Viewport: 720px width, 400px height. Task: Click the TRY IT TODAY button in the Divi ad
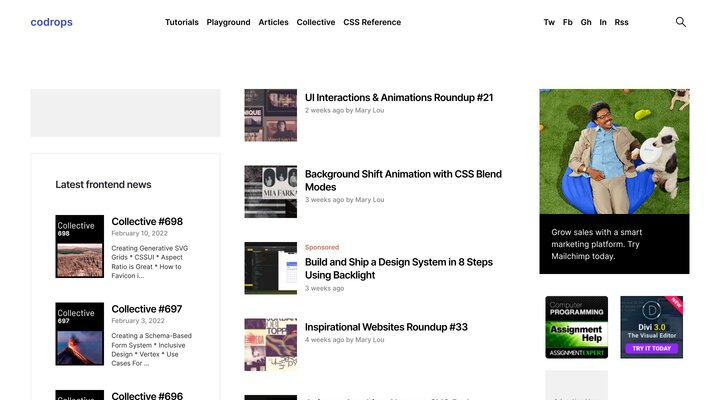point(651,348)
